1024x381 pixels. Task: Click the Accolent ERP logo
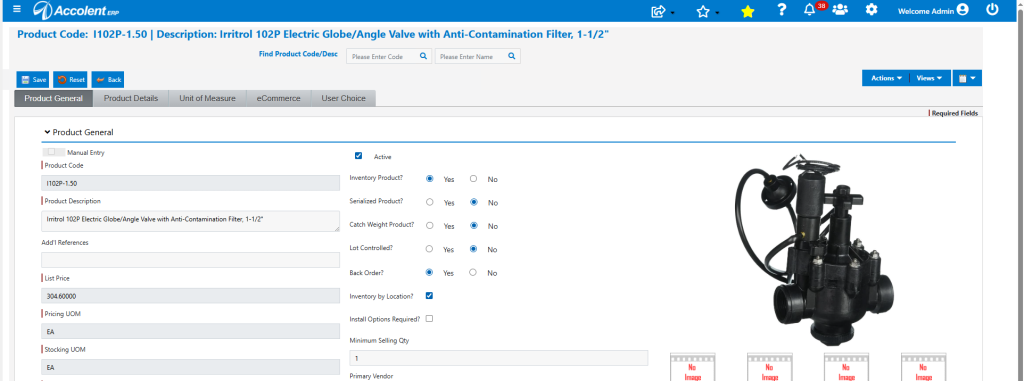click(76, 10)
